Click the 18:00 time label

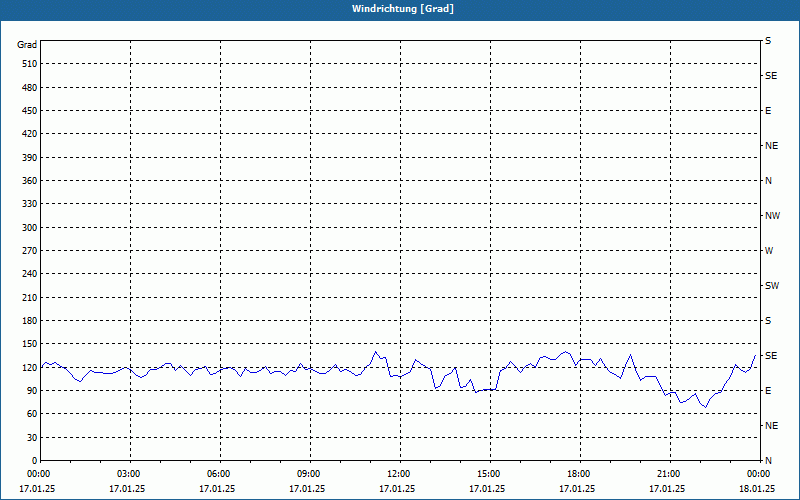(x=579, y=474)
